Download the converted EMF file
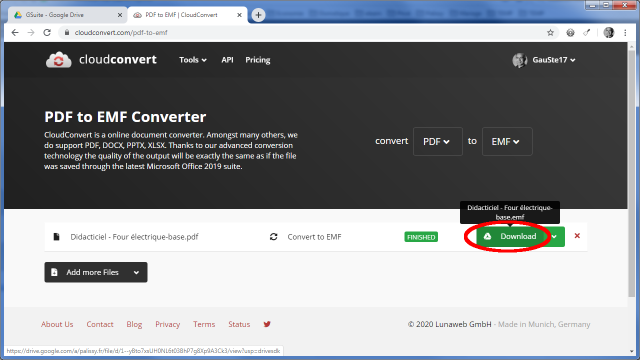 tap(511, 236)
